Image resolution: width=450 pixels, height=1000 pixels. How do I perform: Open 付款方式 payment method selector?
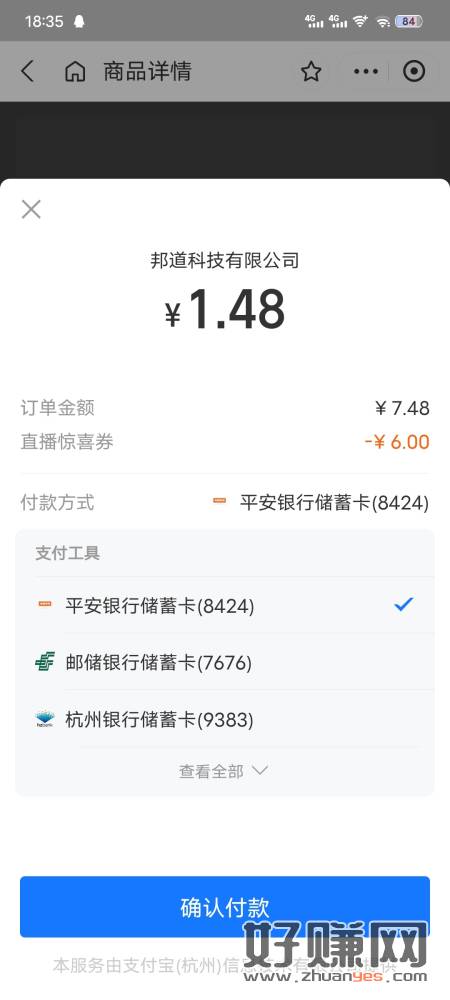coord(224,503)
